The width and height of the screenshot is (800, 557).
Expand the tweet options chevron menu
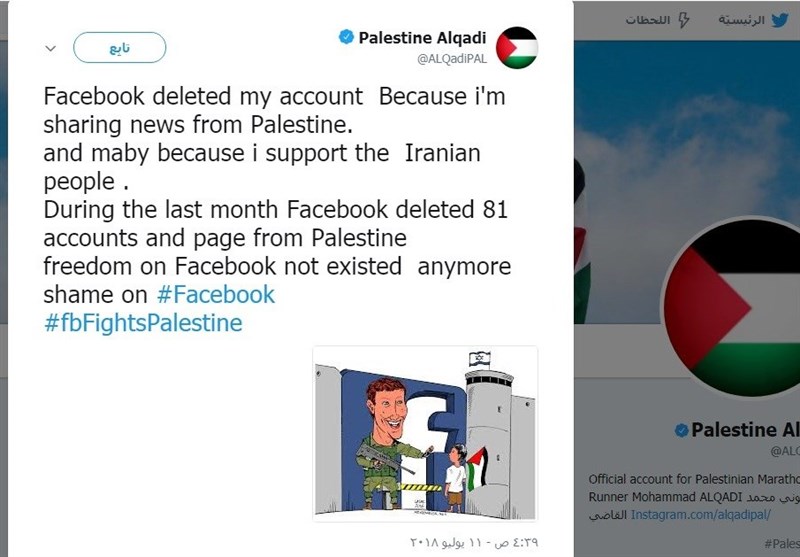click(x=51, y=48)
